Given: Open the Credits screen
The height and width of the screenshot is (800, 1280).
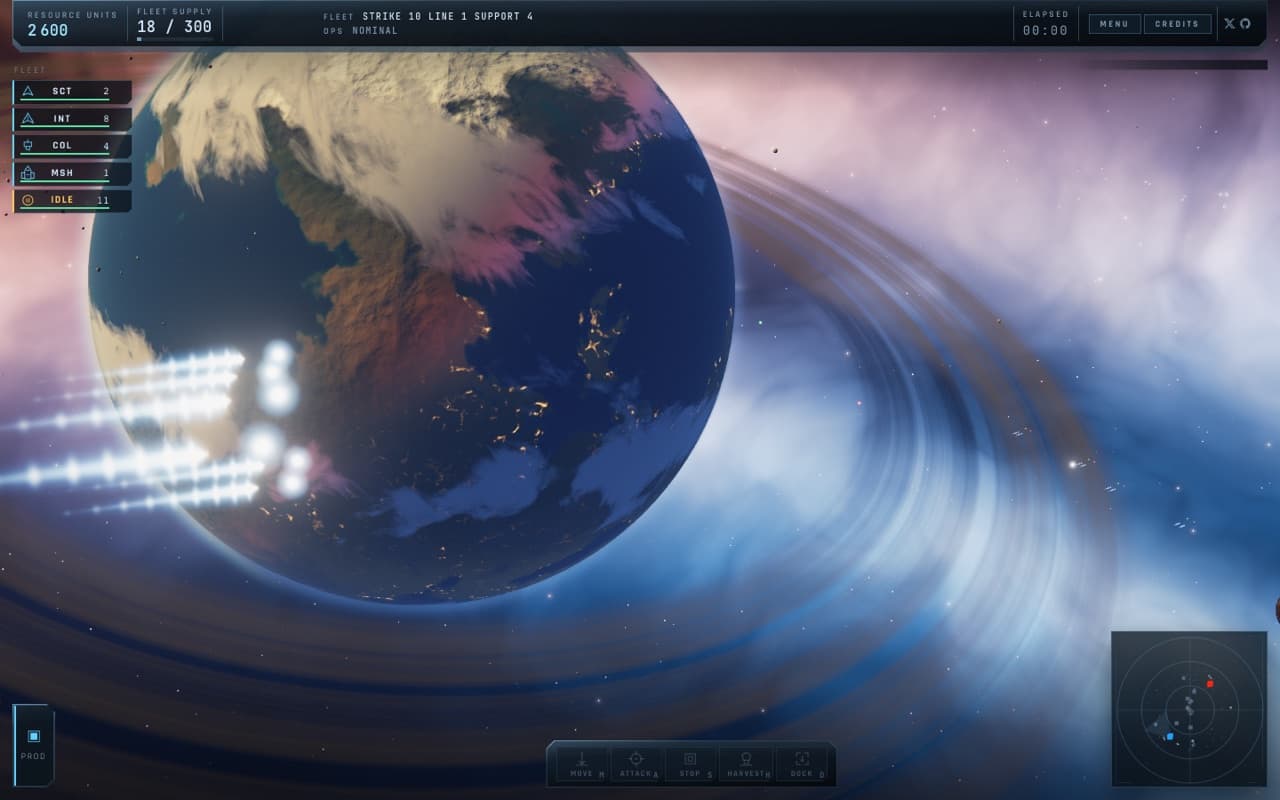Looking at the screenshot, I should tap(1177, 24).
